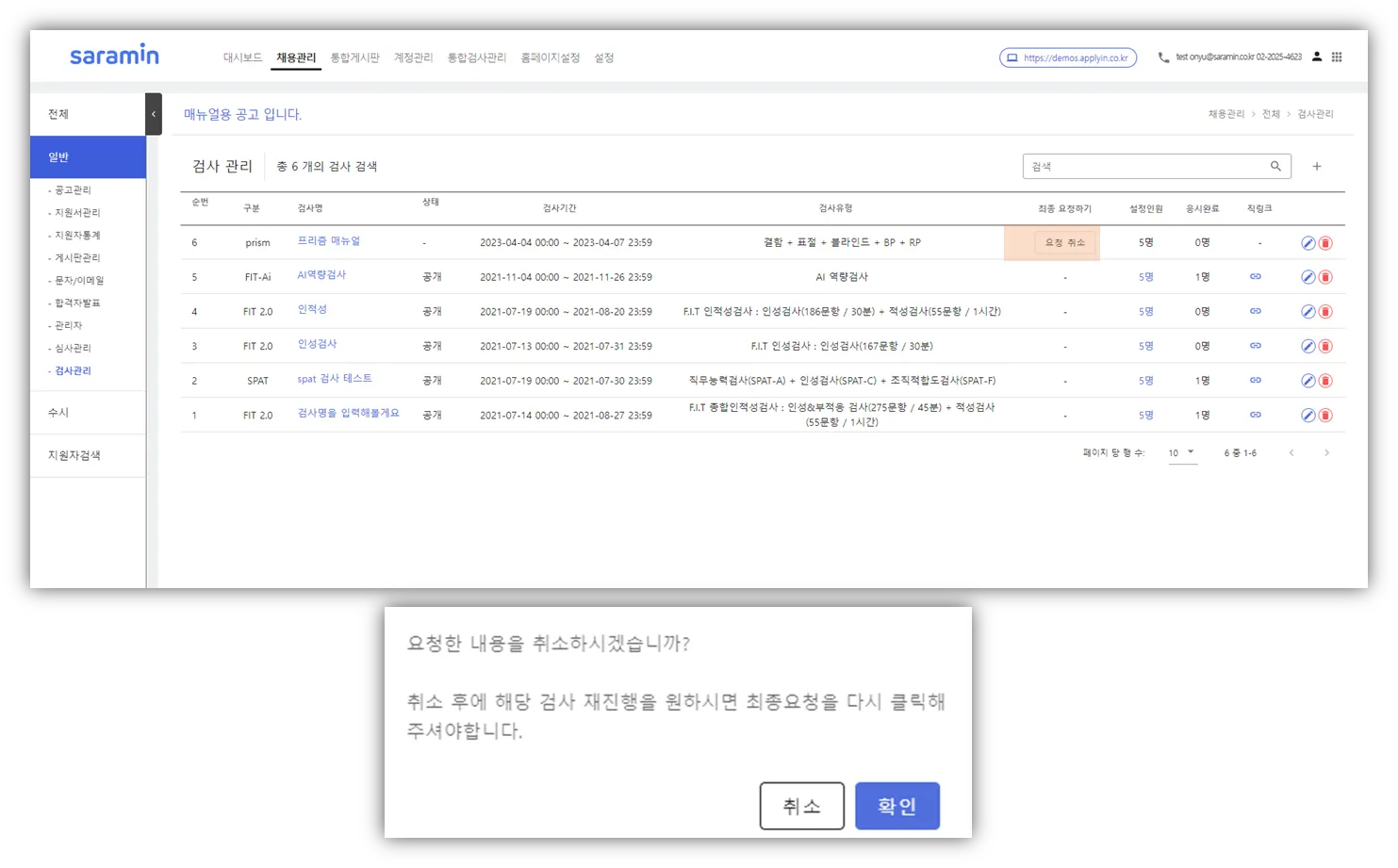Open 문자/이메일 in the sidebar

click(x=79, y=281)
